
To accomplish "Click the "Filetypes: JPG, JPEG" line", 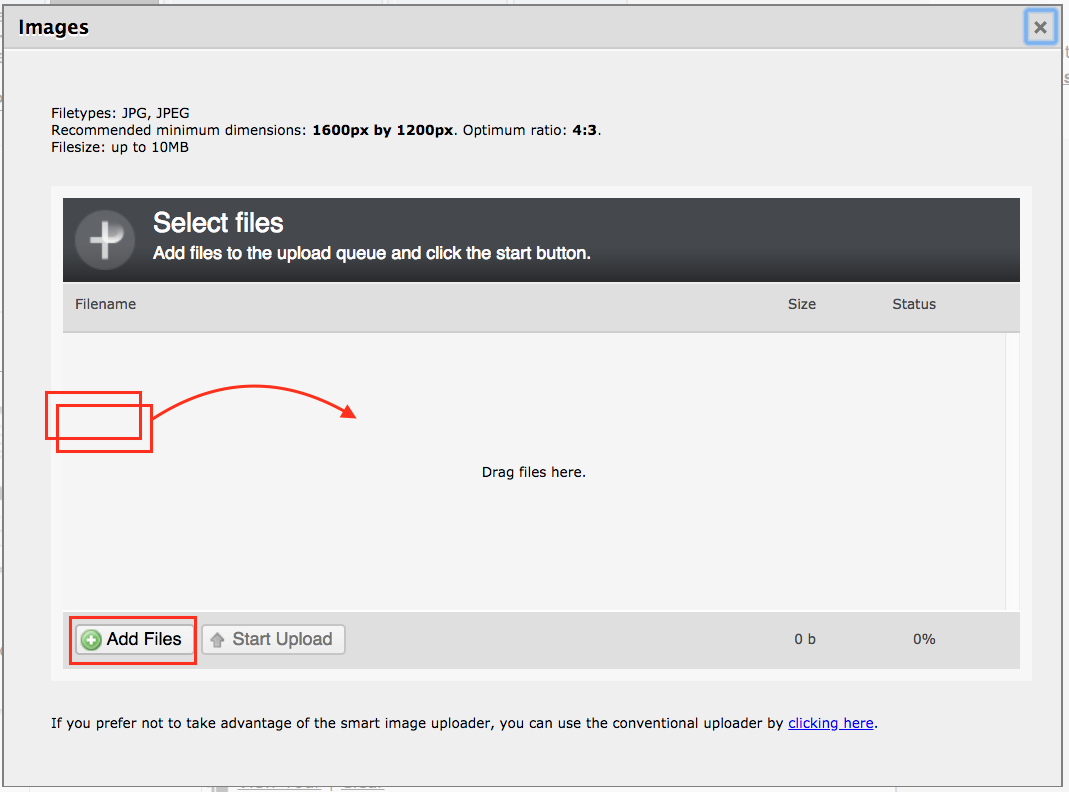I will point(120,113).
